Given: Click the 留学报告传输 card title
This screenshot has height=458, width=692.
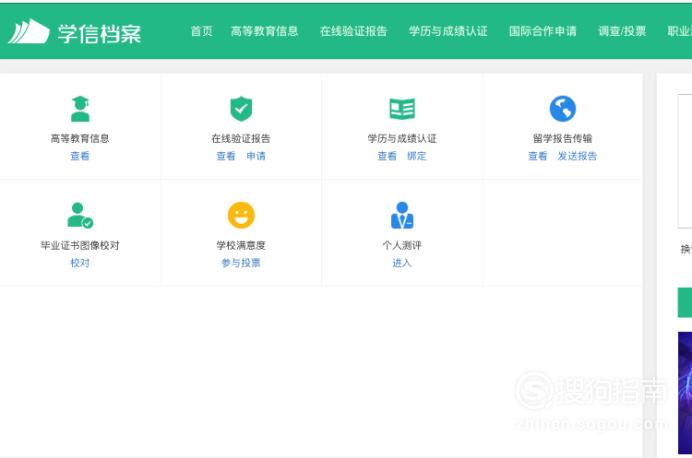Looking at the screenshot, I should 563,139.
